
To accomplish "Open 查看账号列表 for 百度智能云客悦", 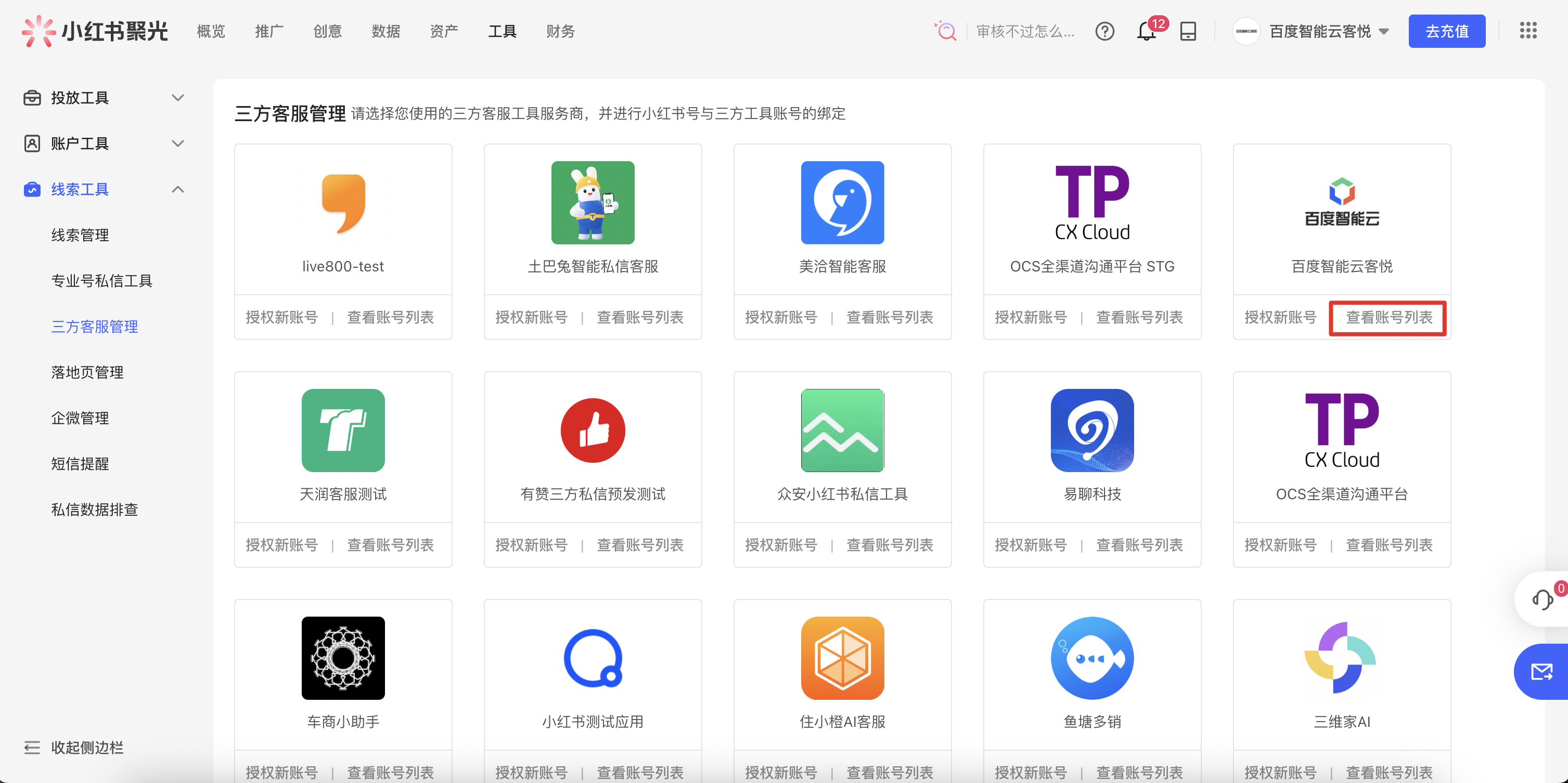I will pyautogui.click(x=1388, y=317).
